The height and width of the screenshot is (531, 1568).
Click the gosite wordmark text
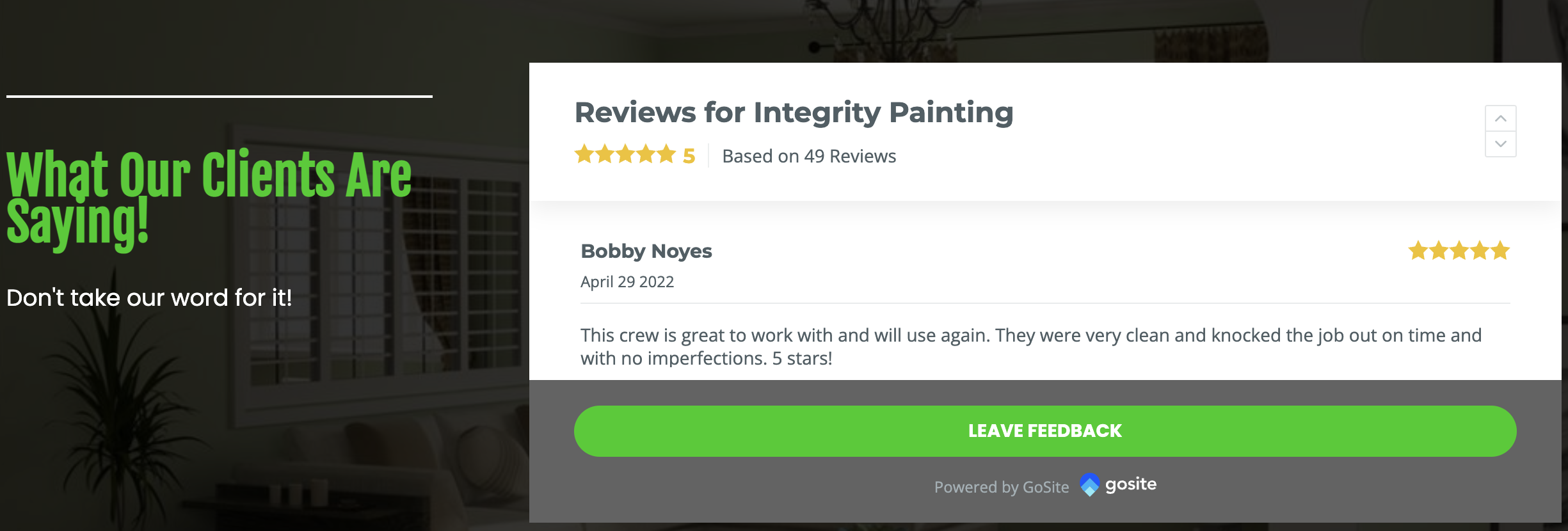tap(1130, 484)
